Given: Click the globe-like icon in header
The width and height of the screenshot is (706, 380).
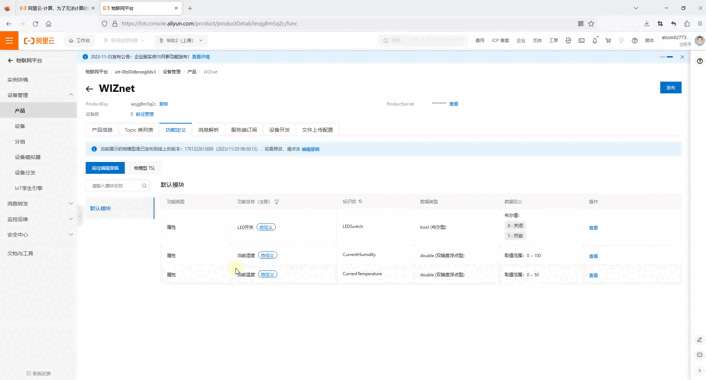Looking at the screenshot, I should [568, 41].
